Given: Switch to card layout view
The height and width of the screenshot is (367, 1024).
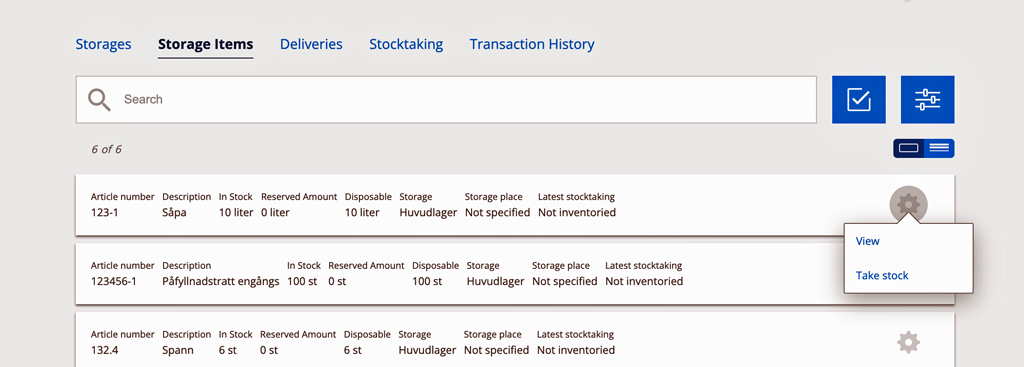Looking at the screenshot, I should [x=908, y=148].
